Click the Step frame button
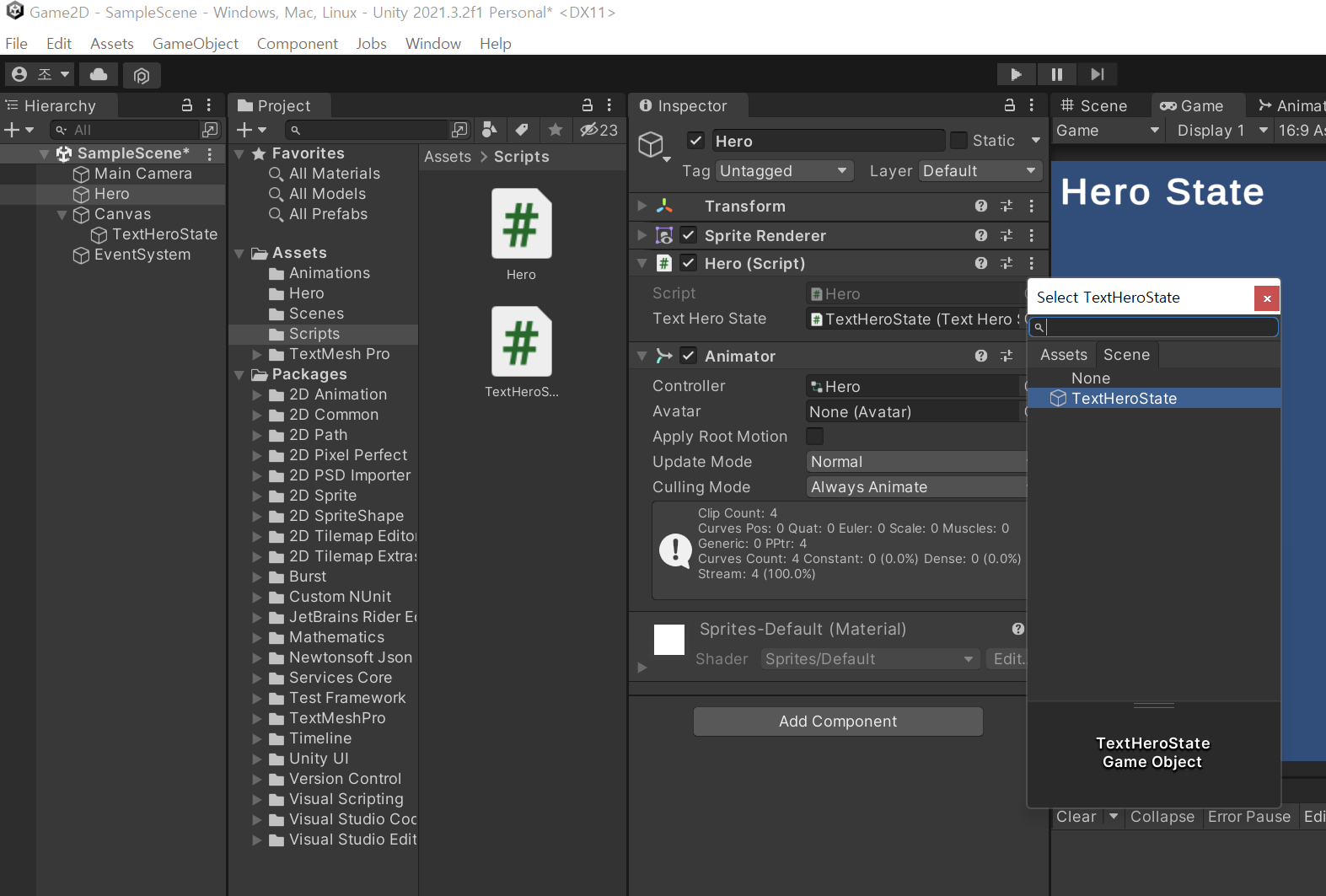The image size is (1326, 896). click(1097, 74)
